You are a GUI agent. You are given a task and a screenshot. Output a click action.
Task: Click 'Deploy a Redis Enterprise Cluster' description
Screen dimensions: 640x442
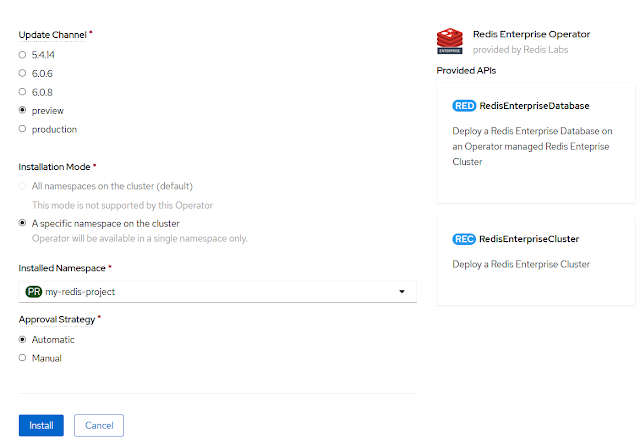521,264
